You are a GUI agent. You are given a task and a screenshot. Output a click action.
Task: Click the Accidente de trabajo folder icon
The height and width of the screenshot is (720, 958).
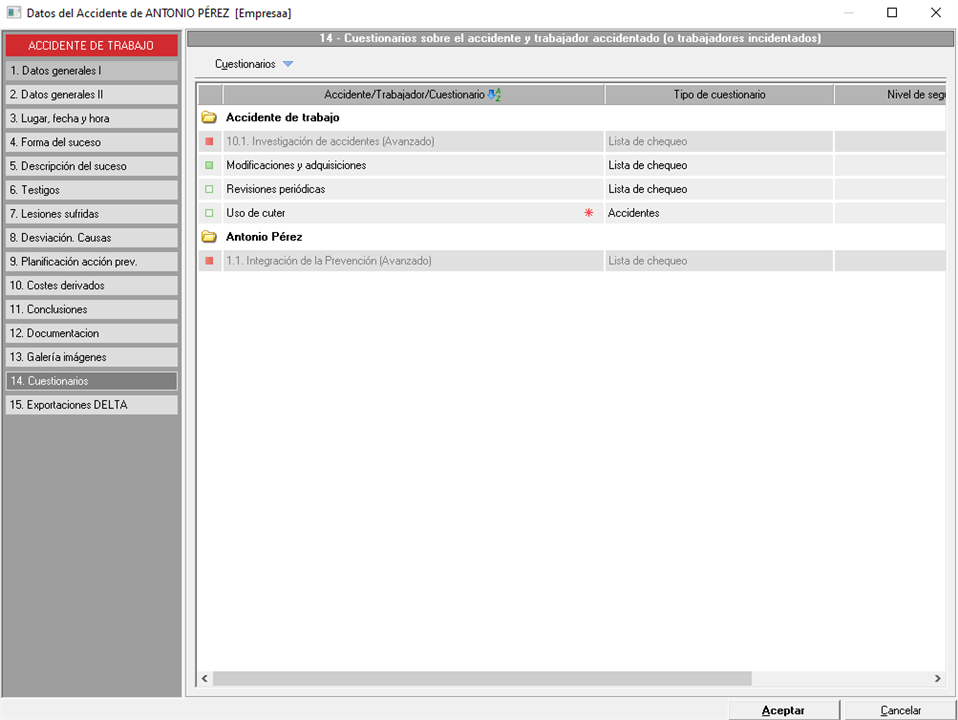tap(209, 118)
